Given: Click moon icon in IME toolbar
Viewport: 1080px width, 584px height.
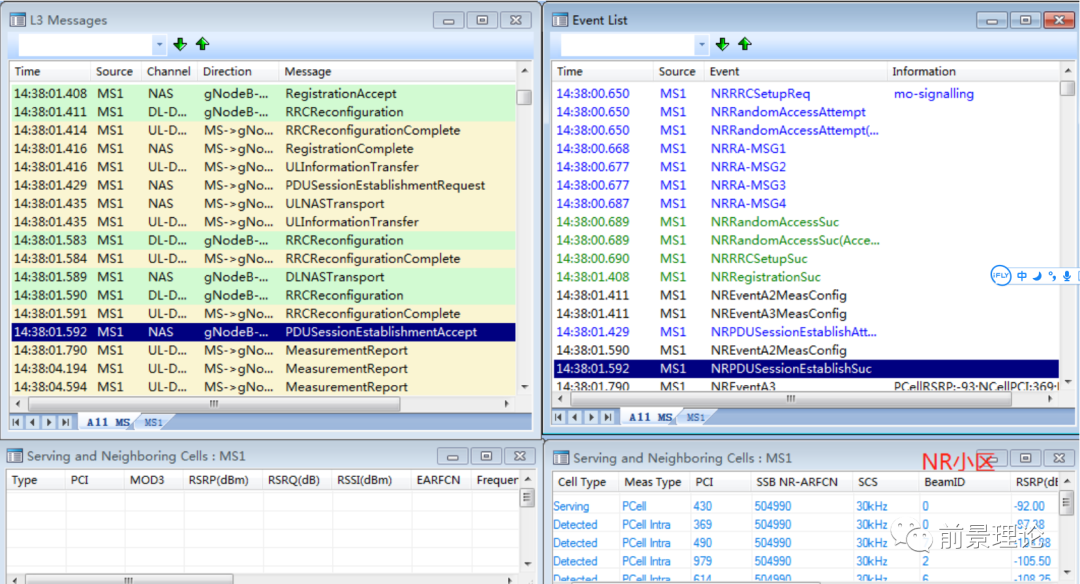Looking at the screenshot, I should pyautogui.click(x=1037, y=275).
